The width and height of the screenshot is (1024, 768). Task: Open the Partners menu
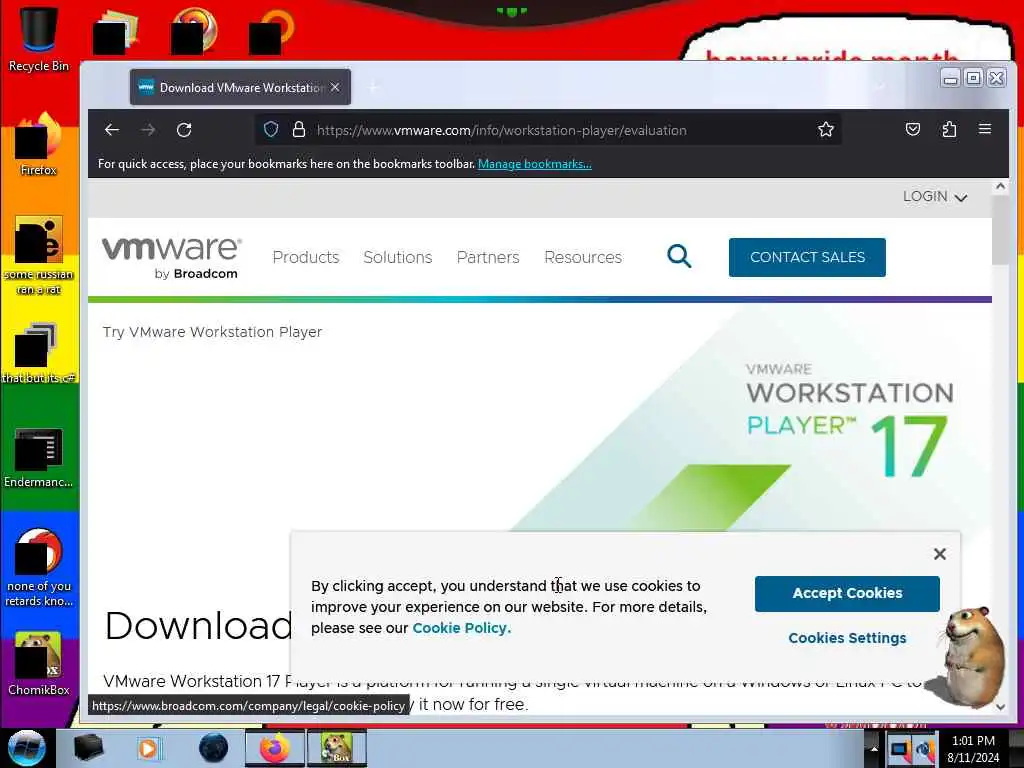488,257
